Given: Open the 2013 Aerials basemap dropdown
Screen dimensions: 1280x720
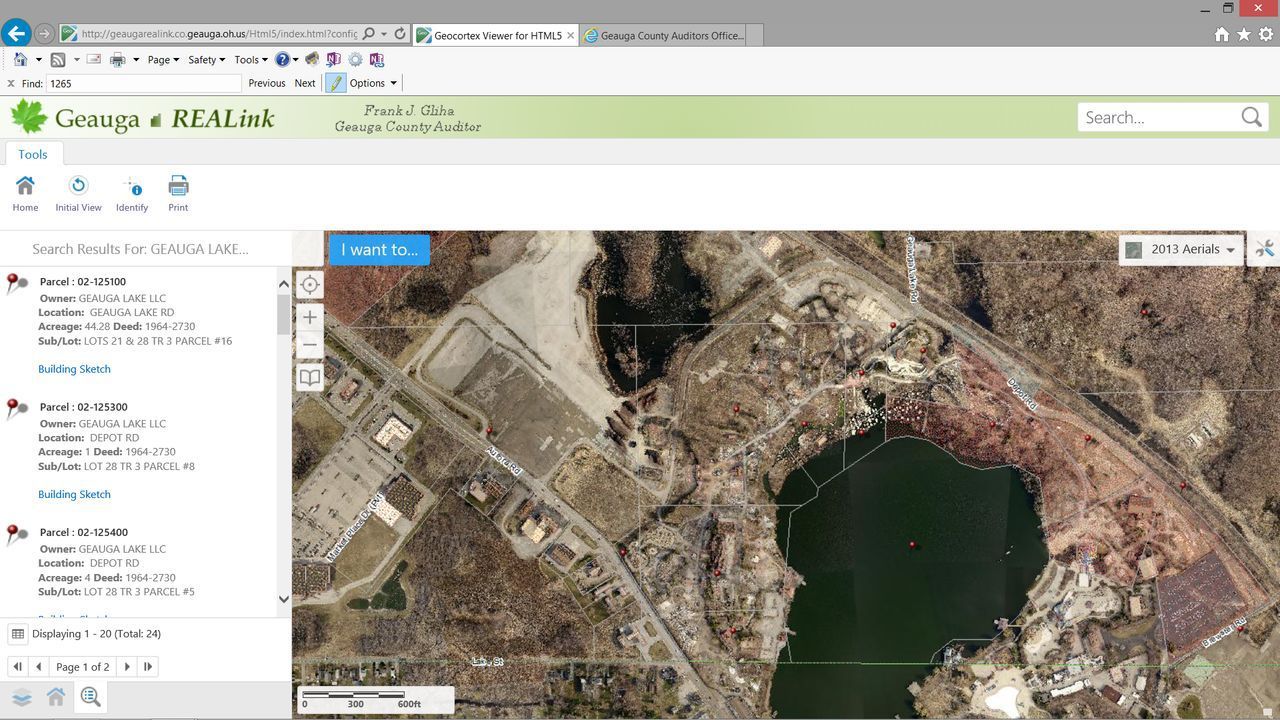Looking at the screenshot, I should pyautogui.click(x=1181, y=249).
